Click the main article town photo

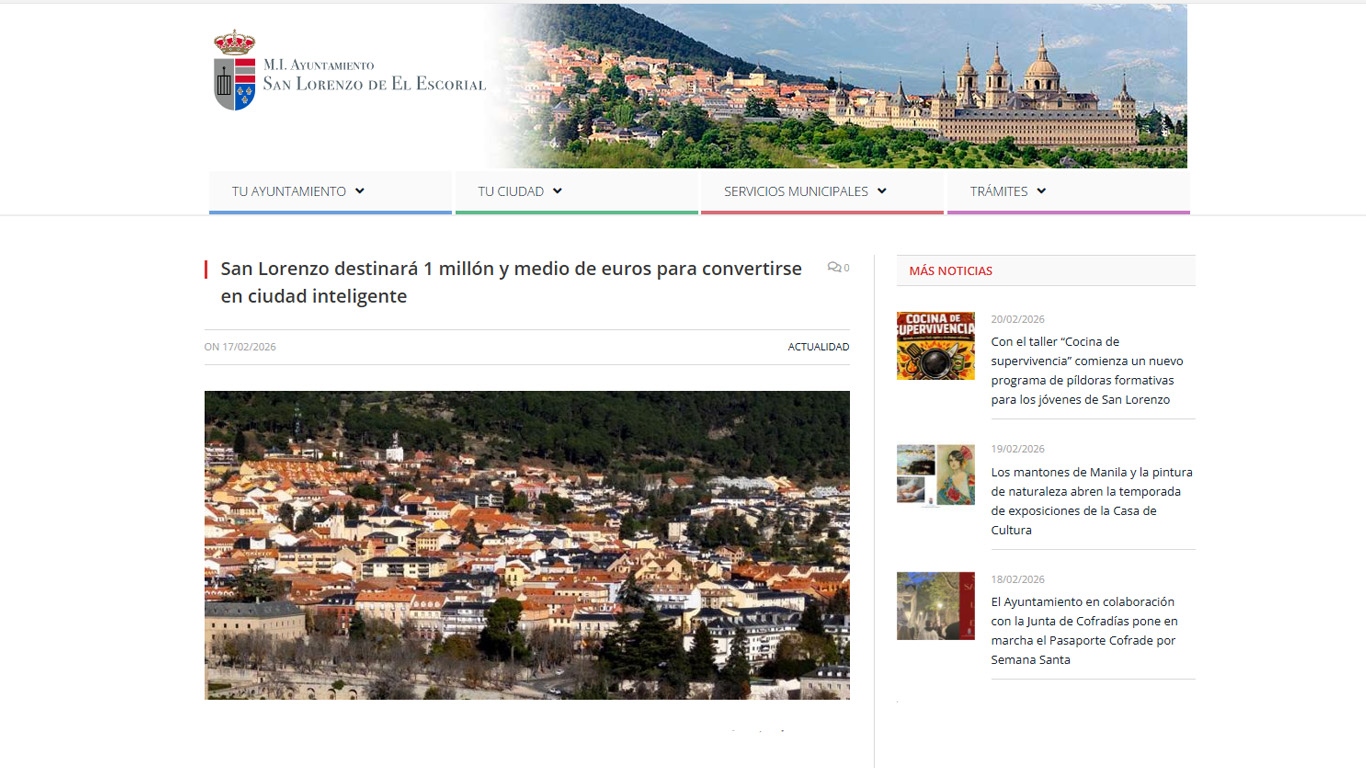pyautogui.click(x=527, y=545)
